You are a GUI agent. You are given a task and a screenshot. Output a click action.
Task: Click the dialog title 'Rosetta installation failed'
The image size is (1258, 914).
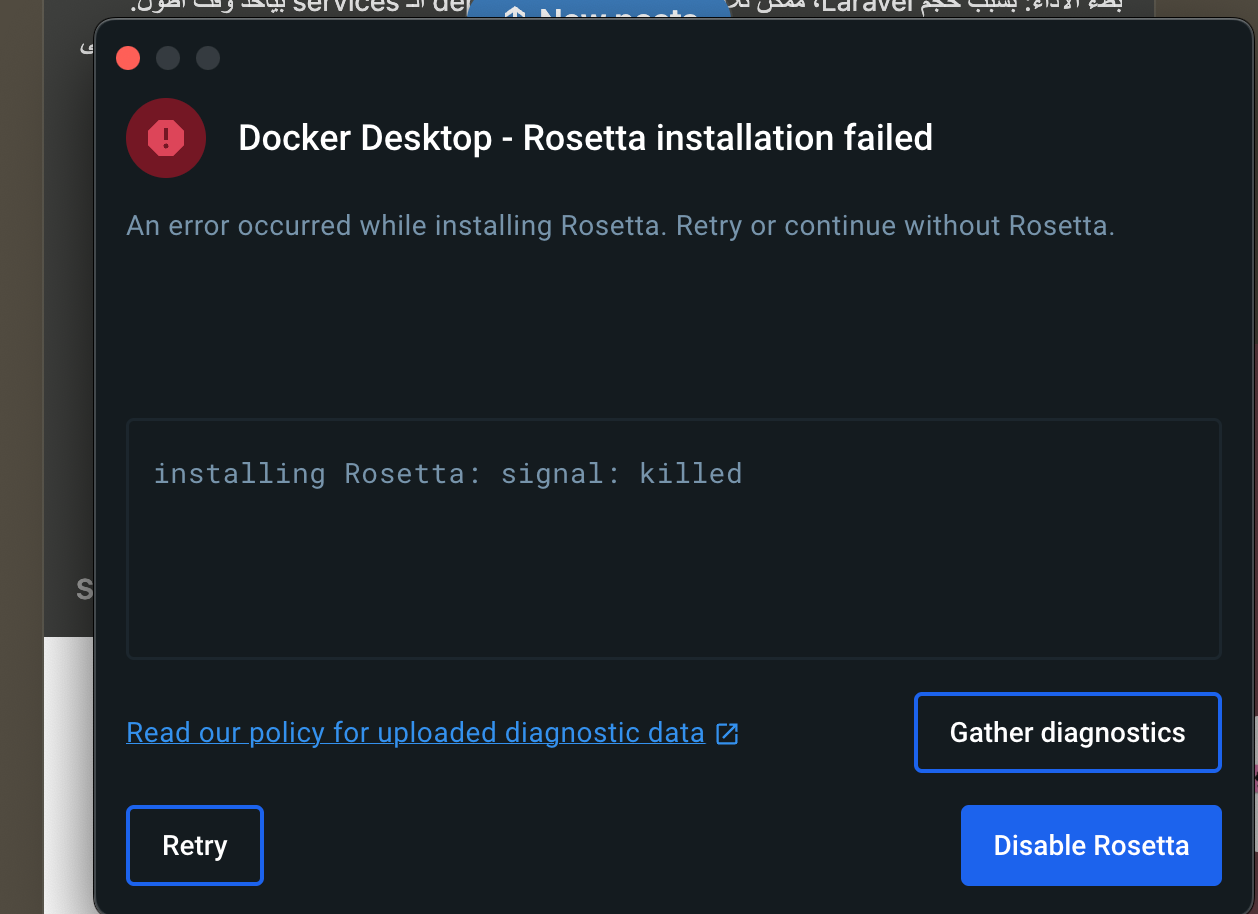(585, 138)
